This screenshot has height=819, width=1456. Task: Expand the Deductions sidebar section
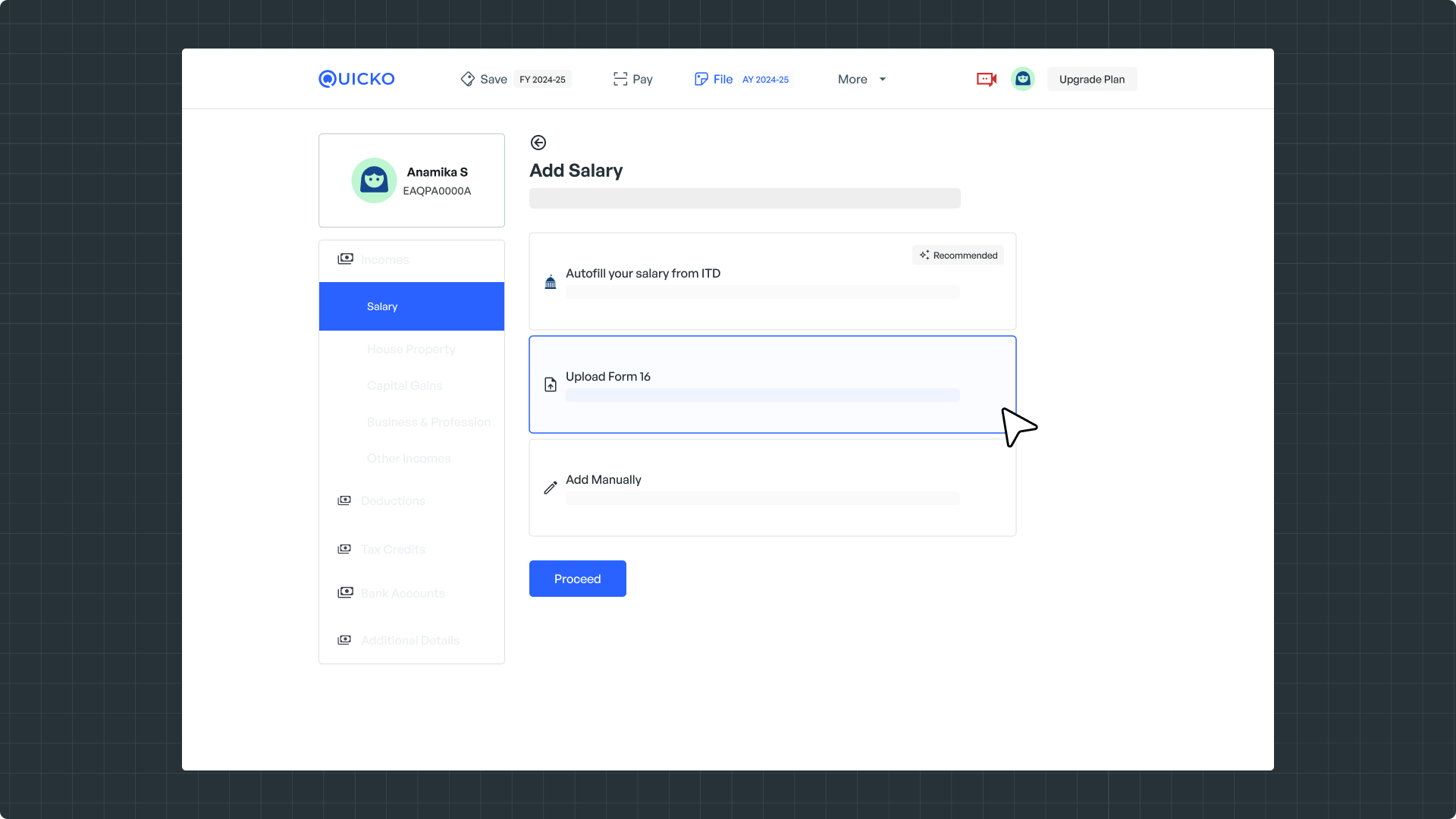[x=393, y=500]
